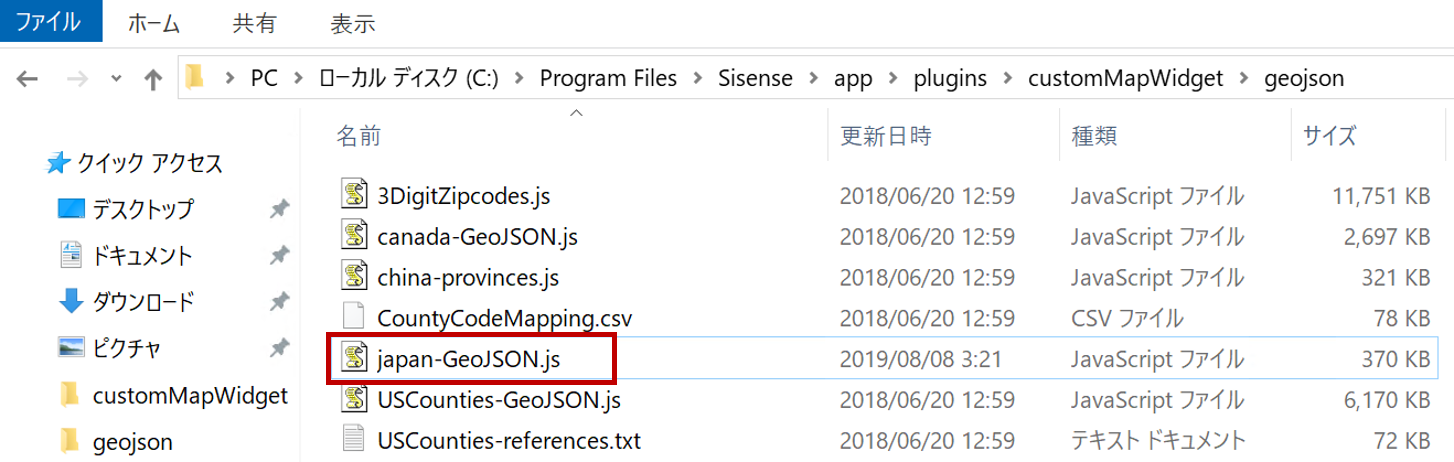This screenshot has width=1454, height=462.
Task: Click the forward navigation arrow
Action: 75,78
